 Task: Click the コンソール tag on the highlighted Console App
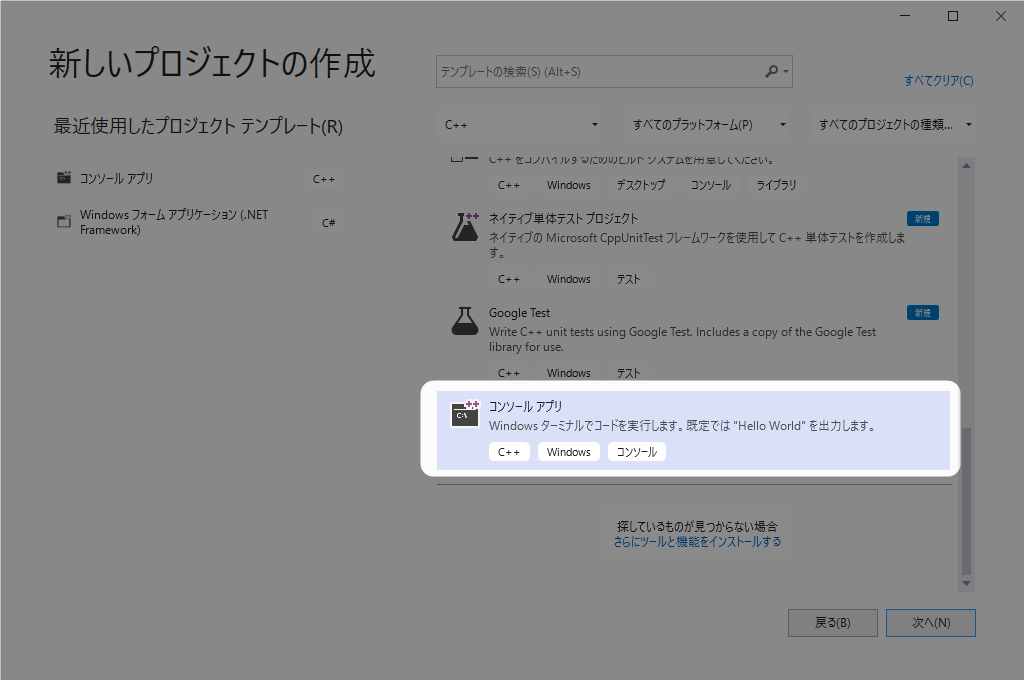pos(637,452)
